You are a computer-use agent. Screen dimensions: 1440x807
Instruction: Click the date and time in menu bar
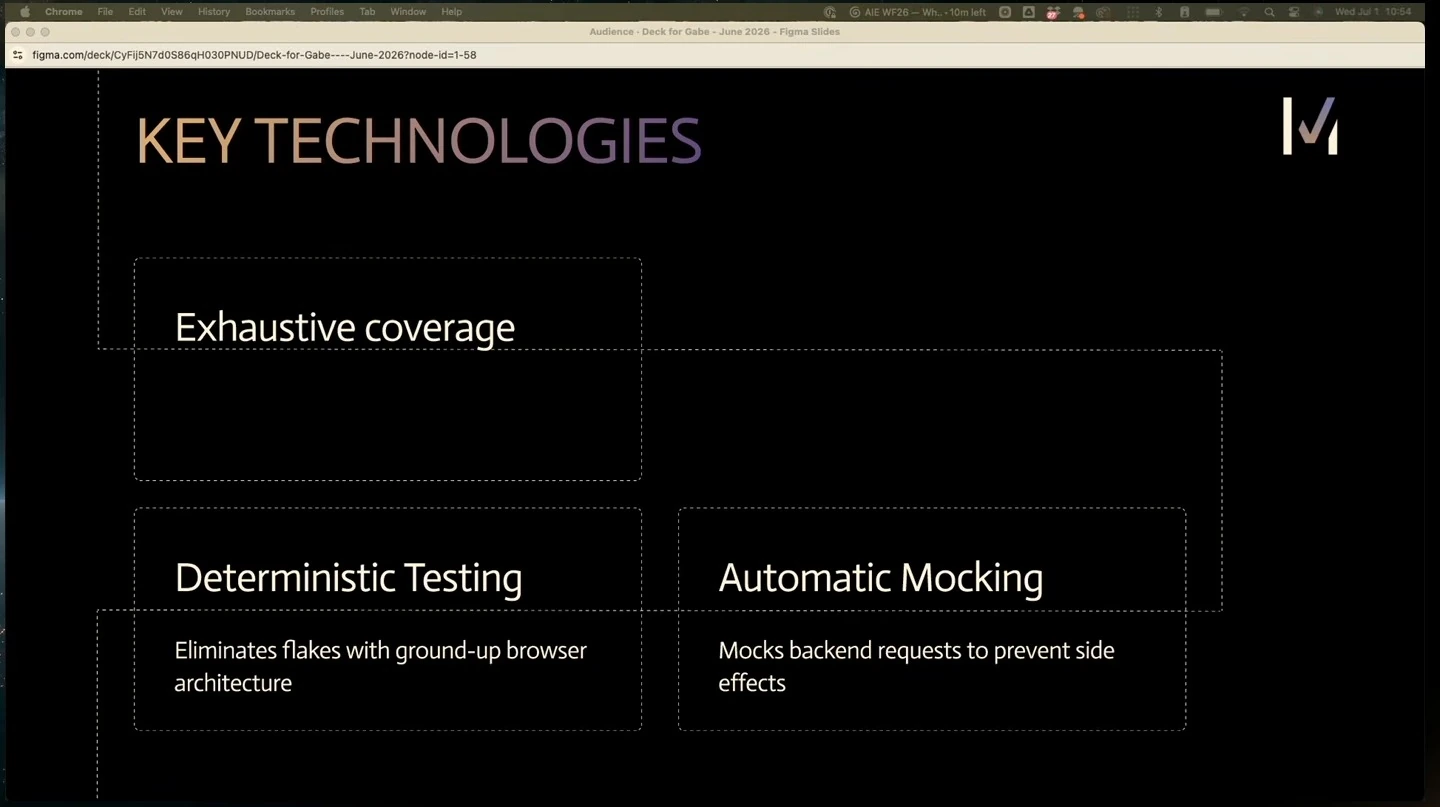click(x=1373, y=12)
